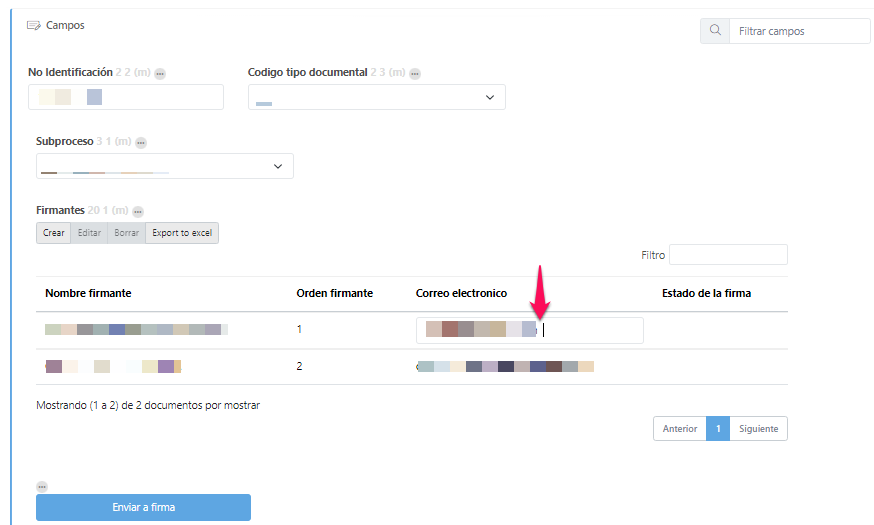Go to Siguiente page
The height and width of the screenshot is (525, 874).
(758, 429)
